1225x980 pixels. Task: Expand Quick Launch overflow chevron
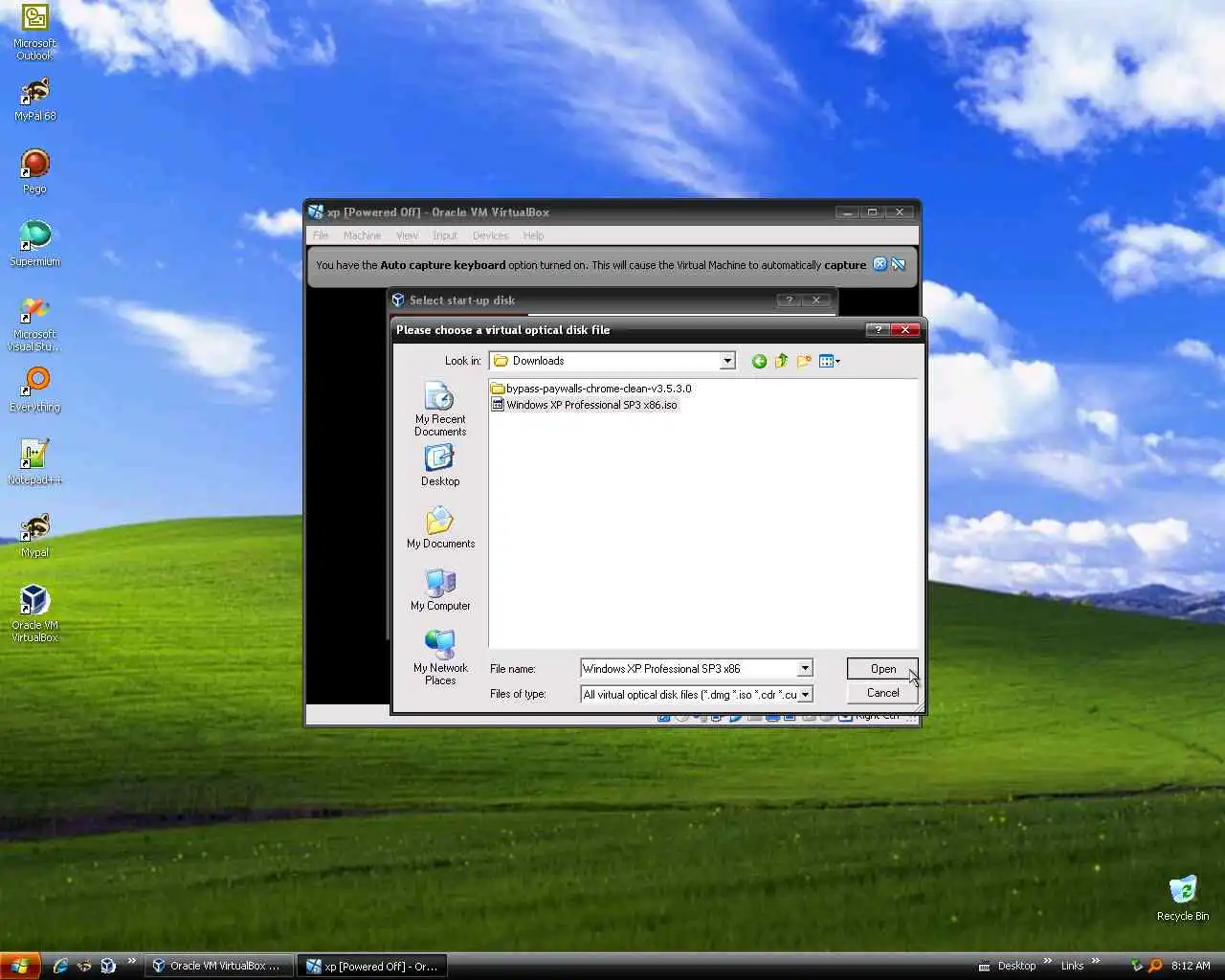pyautogui.click(x=132, y=961)
